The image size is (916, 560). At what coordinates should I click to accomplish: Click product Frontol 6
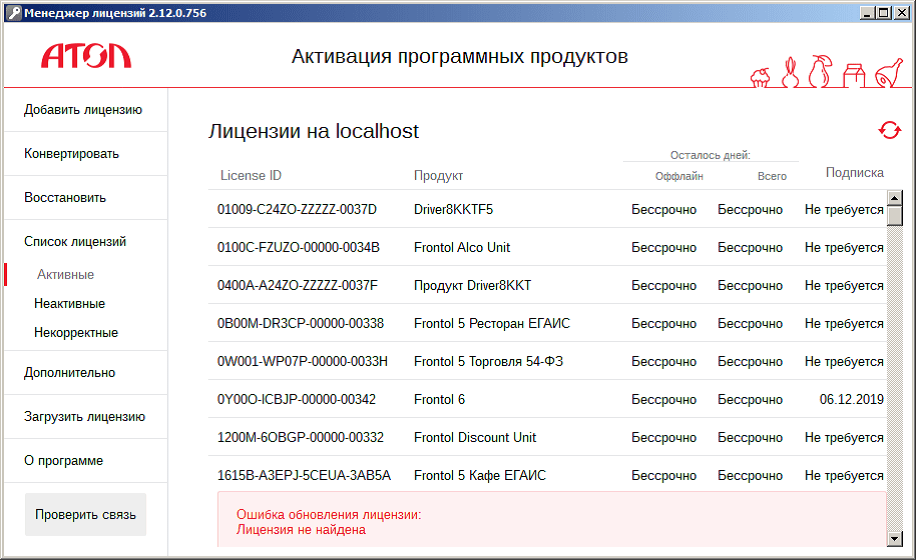pos(439,399)
